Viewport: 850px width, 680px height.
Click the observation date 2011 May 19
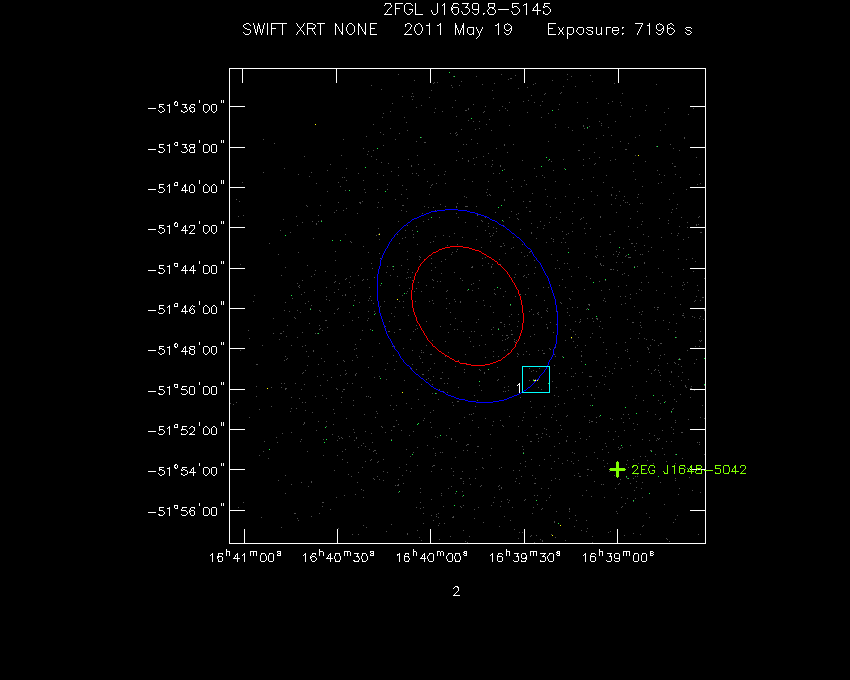[458, 30]
